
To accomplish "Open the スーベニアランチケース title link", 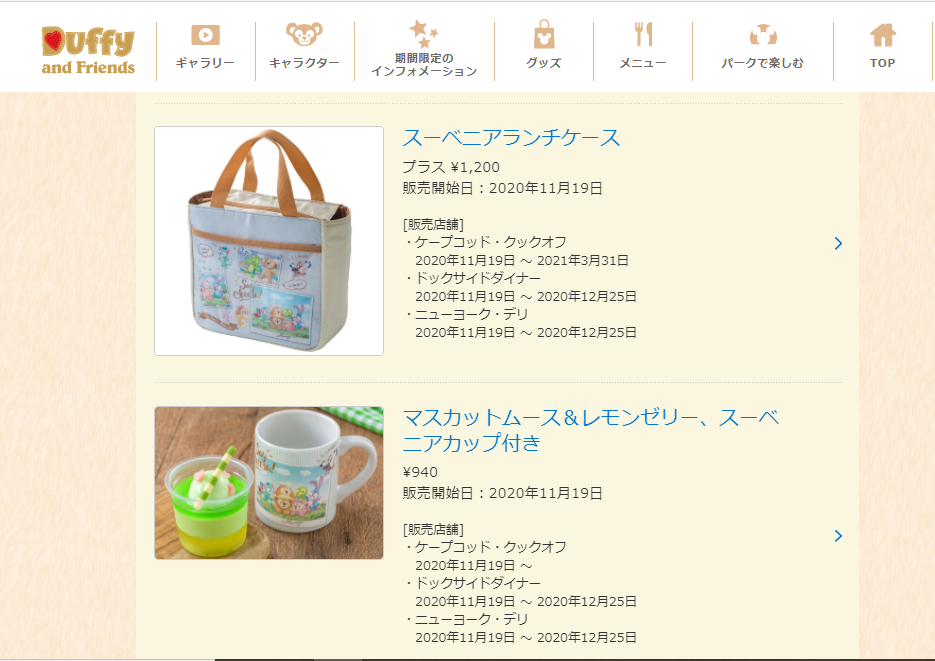I will [511, 138].
